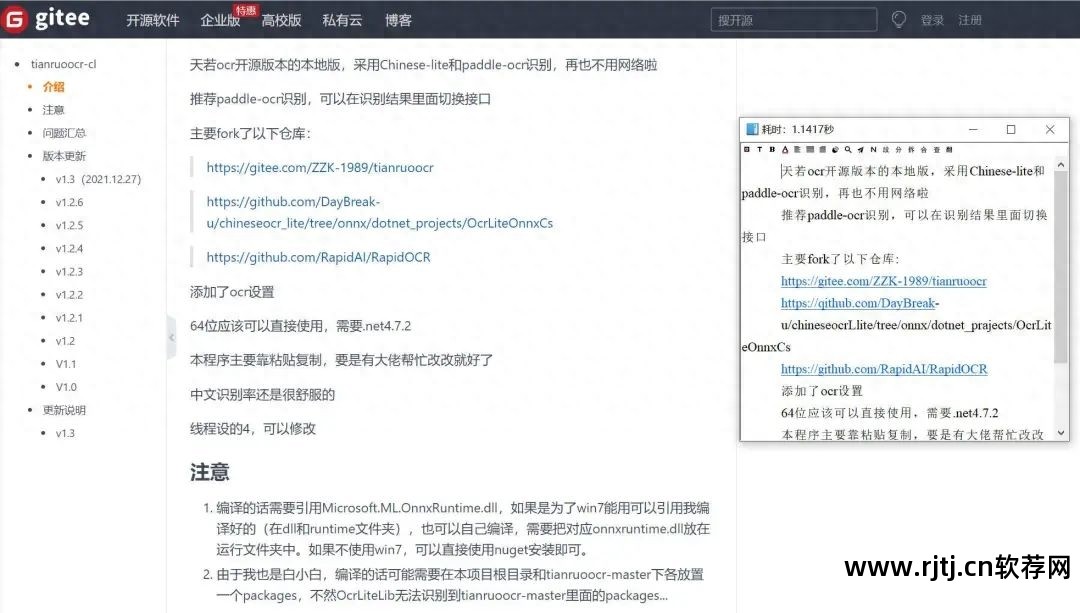Minimize the OCR result window
The width and height of the screenshot is (1080, 613).
pos(973,129)
